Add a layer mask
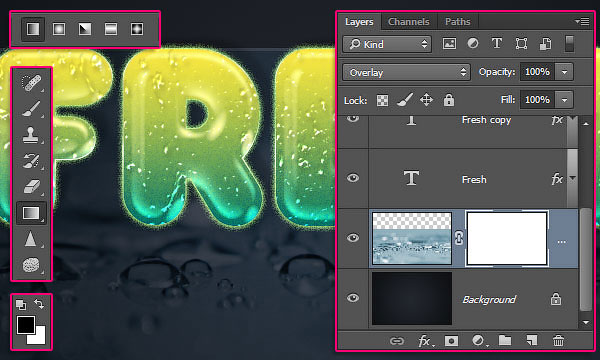The width and height of the screenshot is (600, 360). [x=451, y=340]
